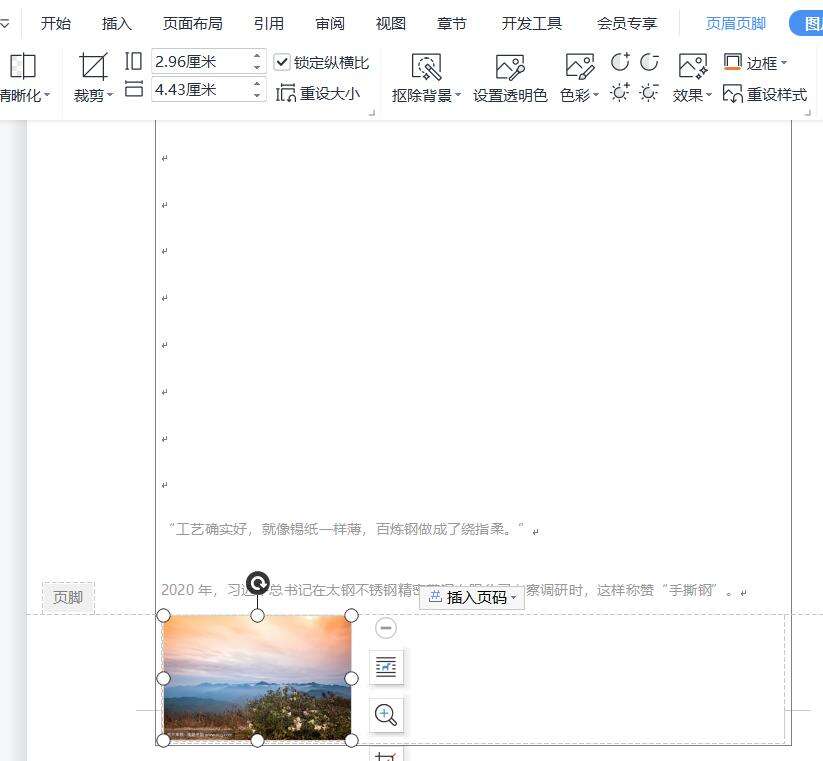Click the minus button next to the image

point(386,628)
